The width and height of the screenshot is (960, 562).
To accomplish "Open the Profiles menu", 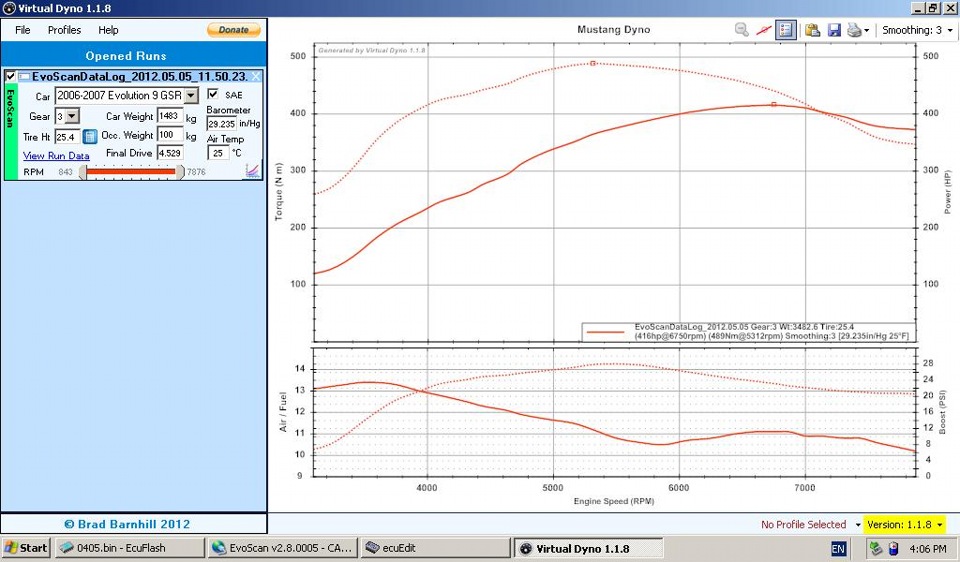I will [64, 30].
